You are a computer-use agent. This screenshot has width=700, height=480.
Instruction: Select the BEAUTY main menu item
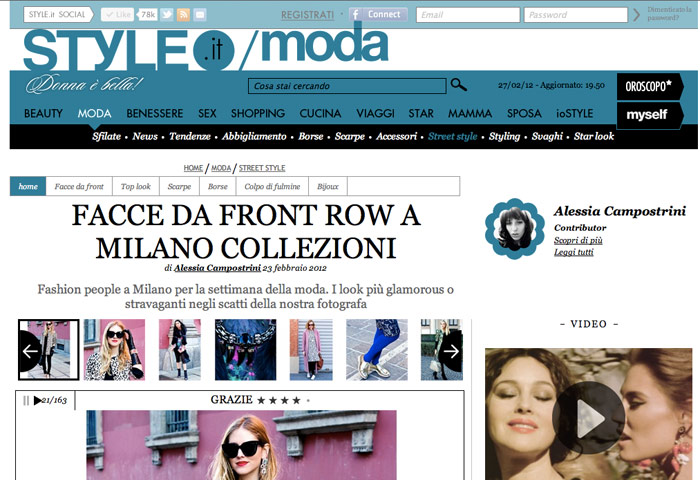pos(43,113)
